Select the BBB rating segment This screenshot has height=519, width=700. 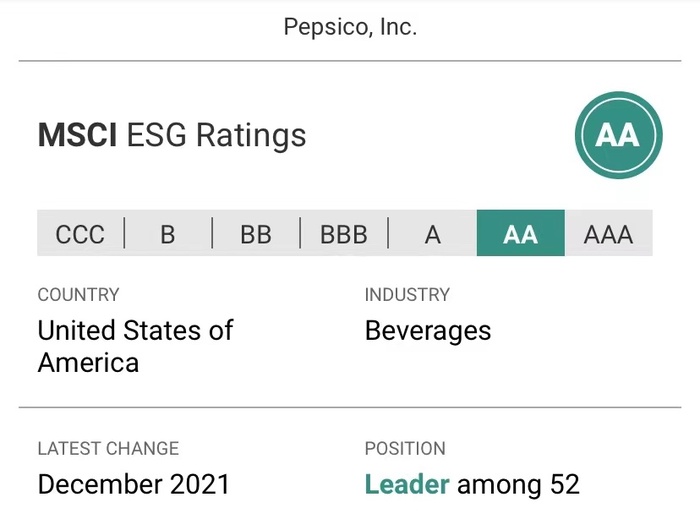tap(344, 233)
